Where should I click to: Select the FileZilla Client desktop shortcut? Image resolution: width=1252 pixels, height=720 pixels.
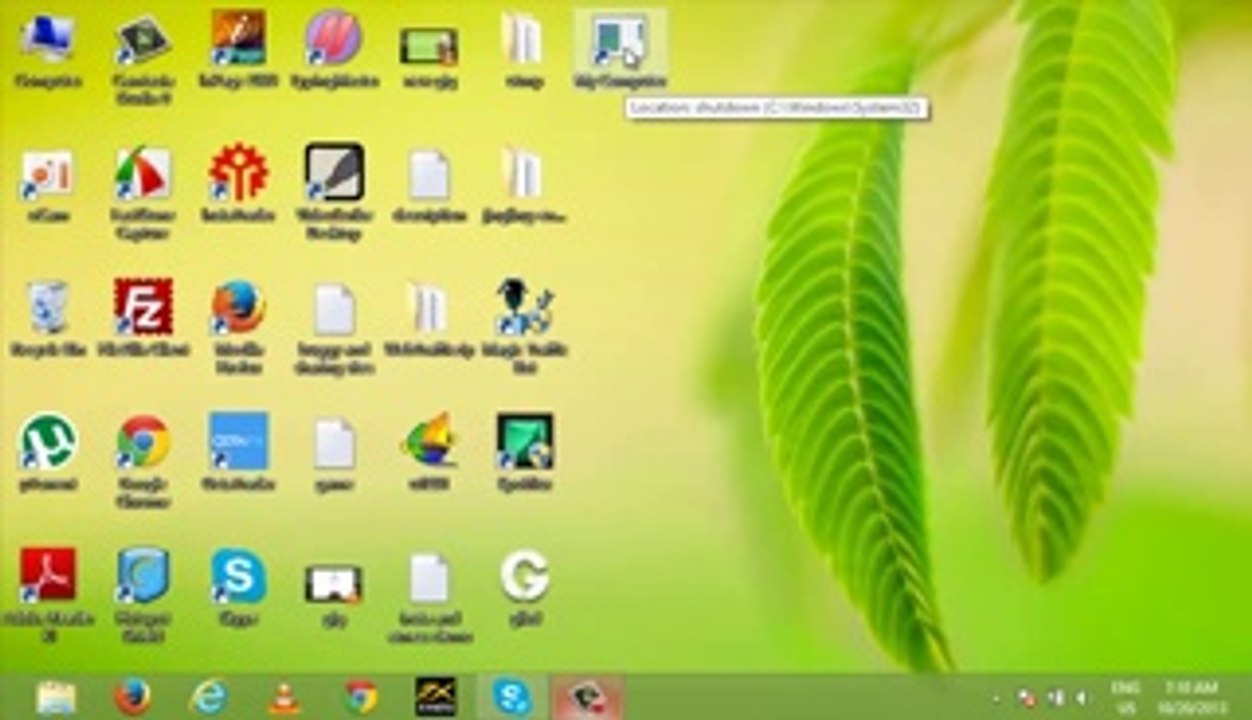[x=143, y=306]
